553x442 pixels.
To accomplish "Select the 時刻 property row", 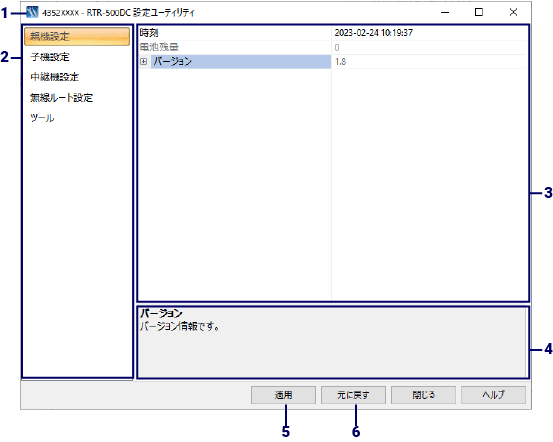I will click(x=333, y=33).
